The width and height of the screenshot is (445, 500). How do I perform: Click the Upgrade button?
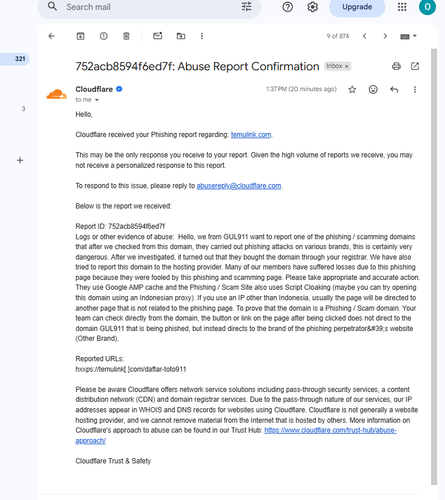(x=357, y=7)
